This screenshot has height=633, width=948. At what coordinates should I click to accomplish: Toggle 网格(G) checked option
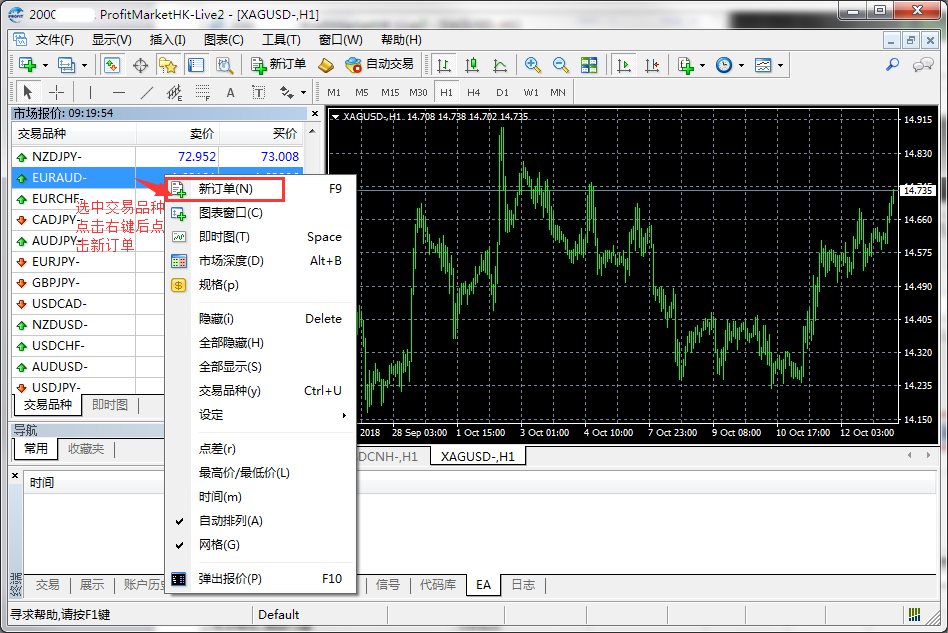219,545
